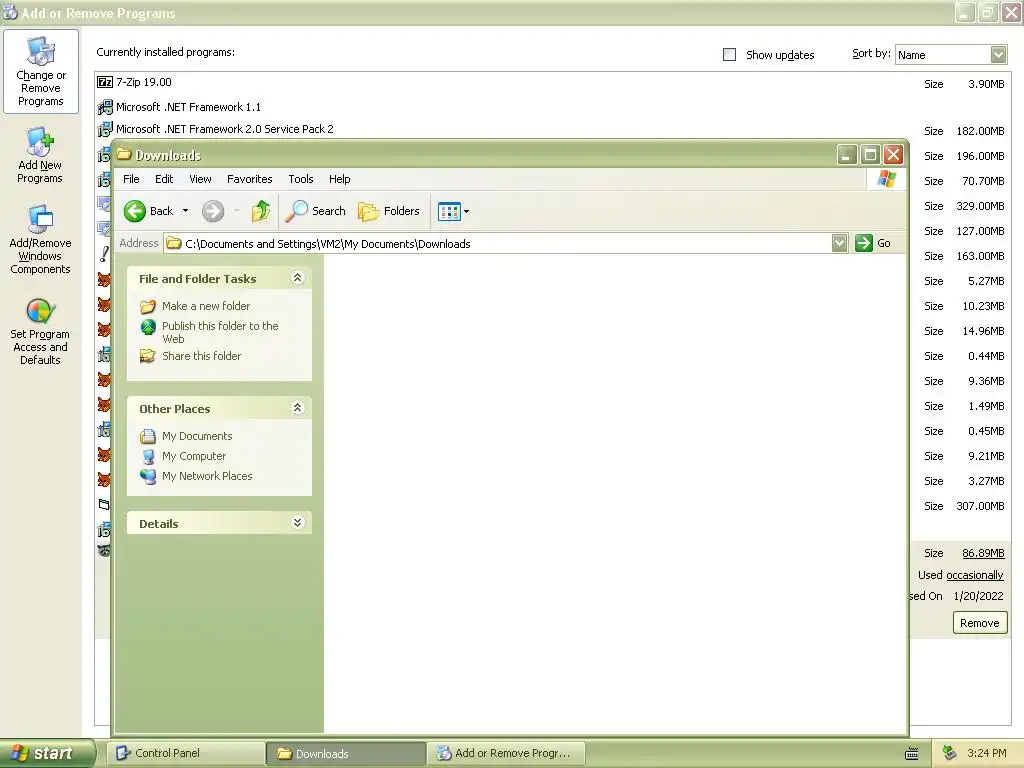1024x768 pixels.
Task: Open Back button history dropdown arrow
Action: tap(185, 211)
